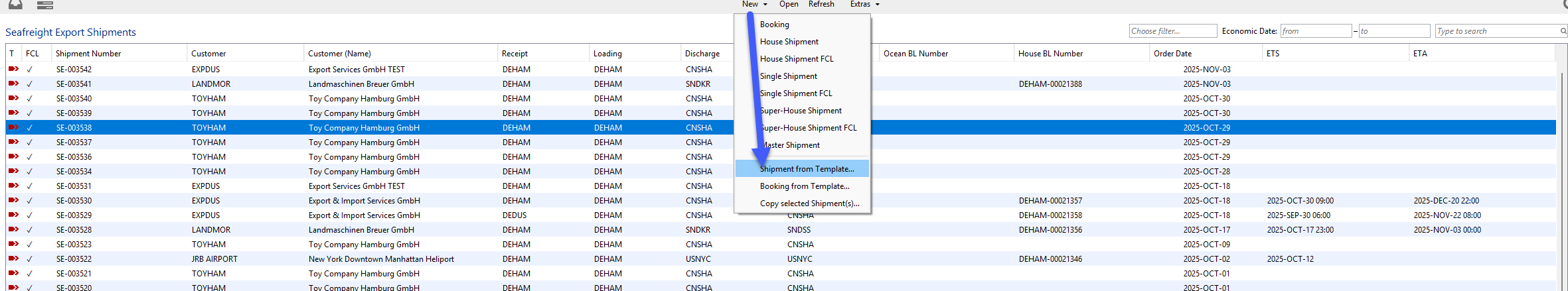Click red arrow type icon for SE-003522
The width and height of the screenshot is (1568, 291).
(x=13, y=259)
